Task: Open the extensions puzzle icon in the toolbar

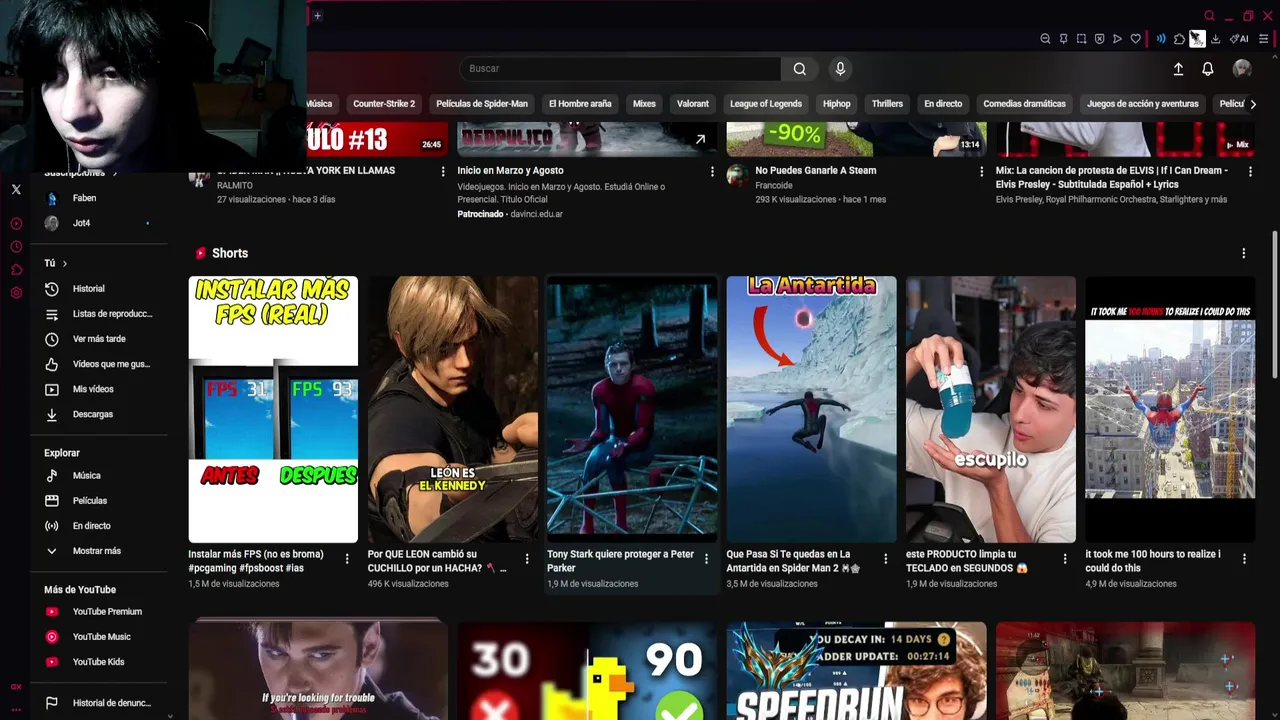Action: point(1179,39)
